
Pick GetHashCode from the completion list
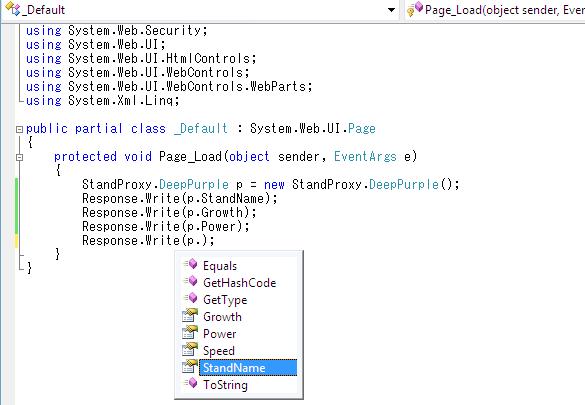coord(240,283)
